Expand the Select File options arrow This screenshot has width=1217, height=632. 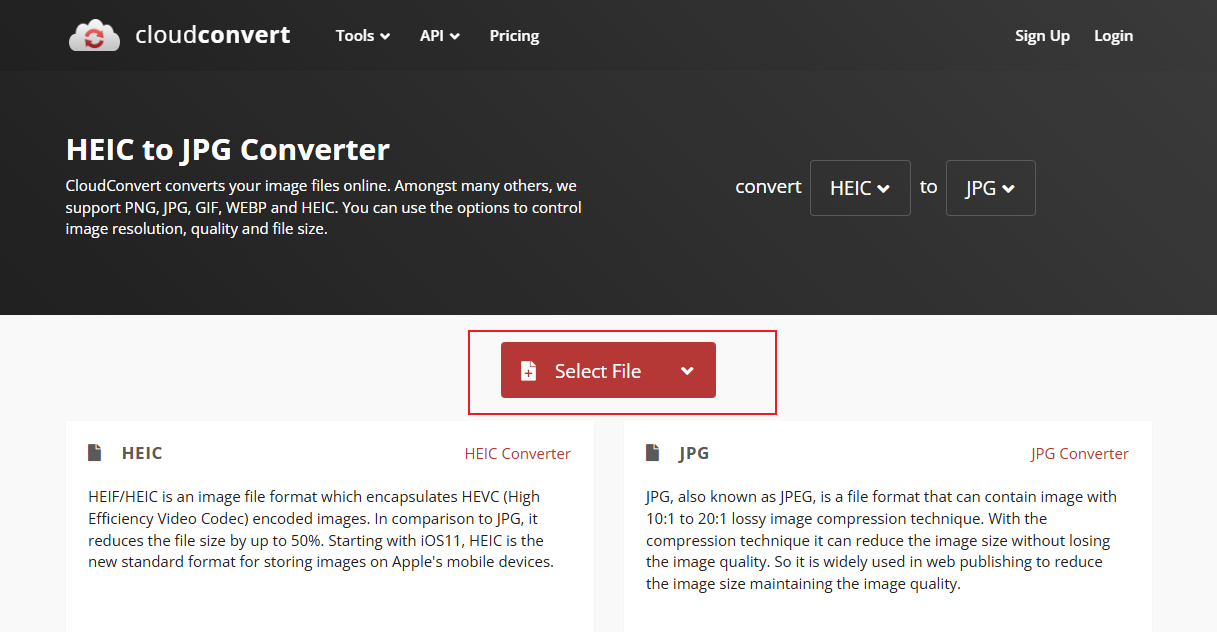687,370
